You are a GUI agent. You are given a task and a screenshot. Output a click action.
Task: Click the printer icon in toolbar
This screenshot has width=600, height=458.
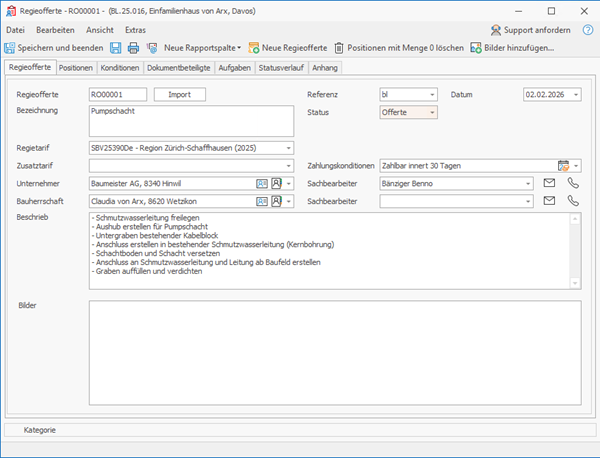pyautogui.click(x=133, y=48)
